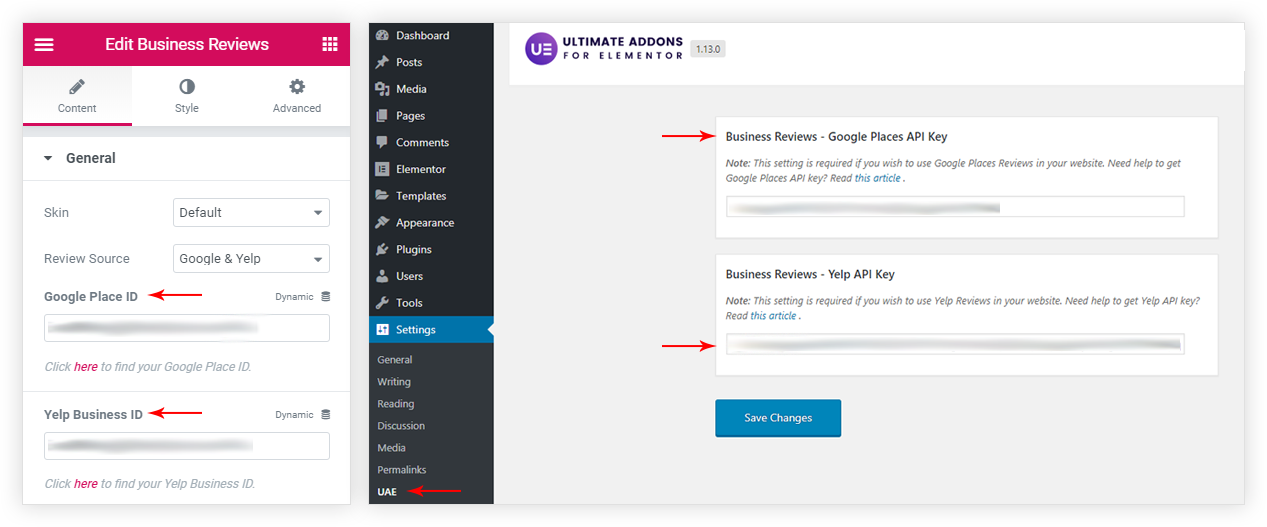Switch to the Advanced tab
1267x527 pixels.
click(x=297, y=96)
